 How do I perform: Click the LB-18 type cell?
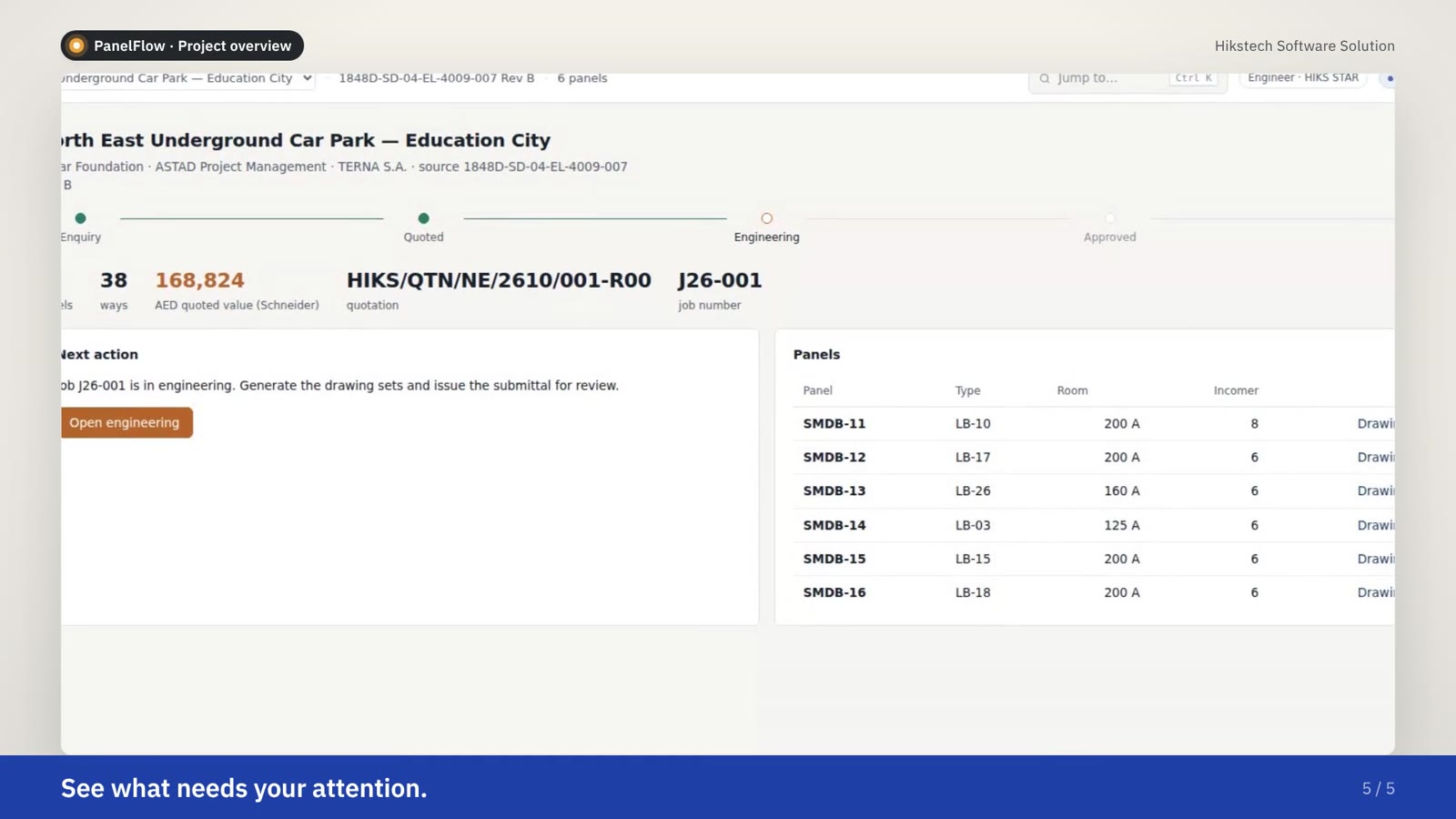click(x=973, y=592)
